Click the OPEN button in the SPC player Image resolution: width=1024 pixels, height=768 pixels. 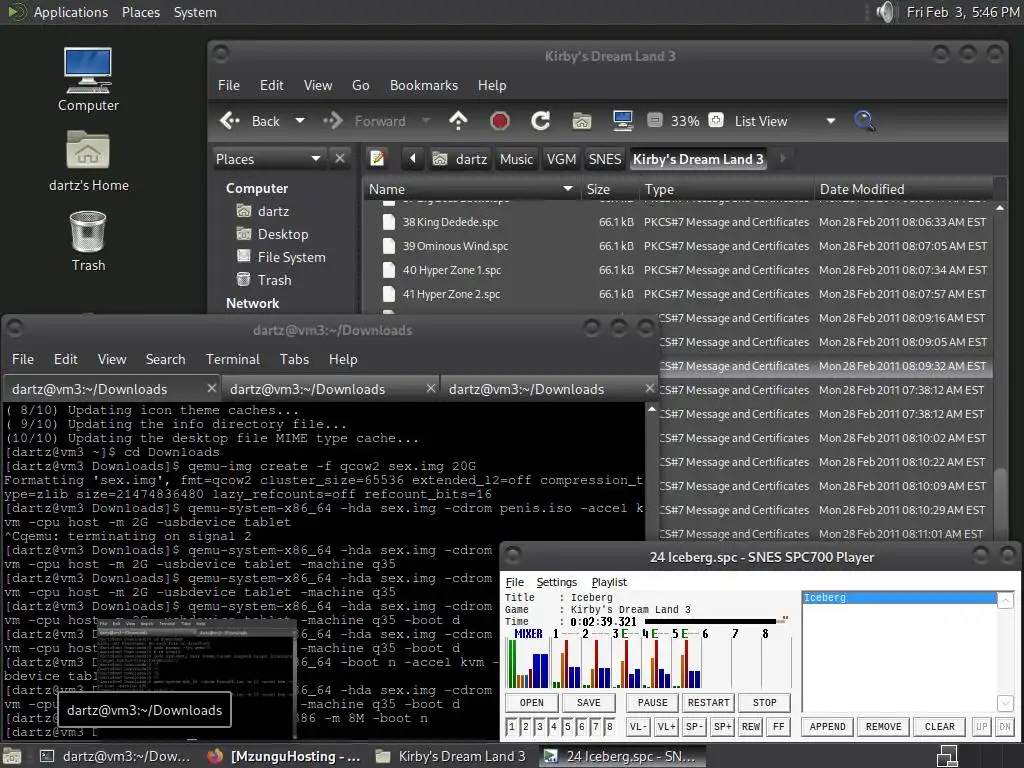(x=532, y=703)
